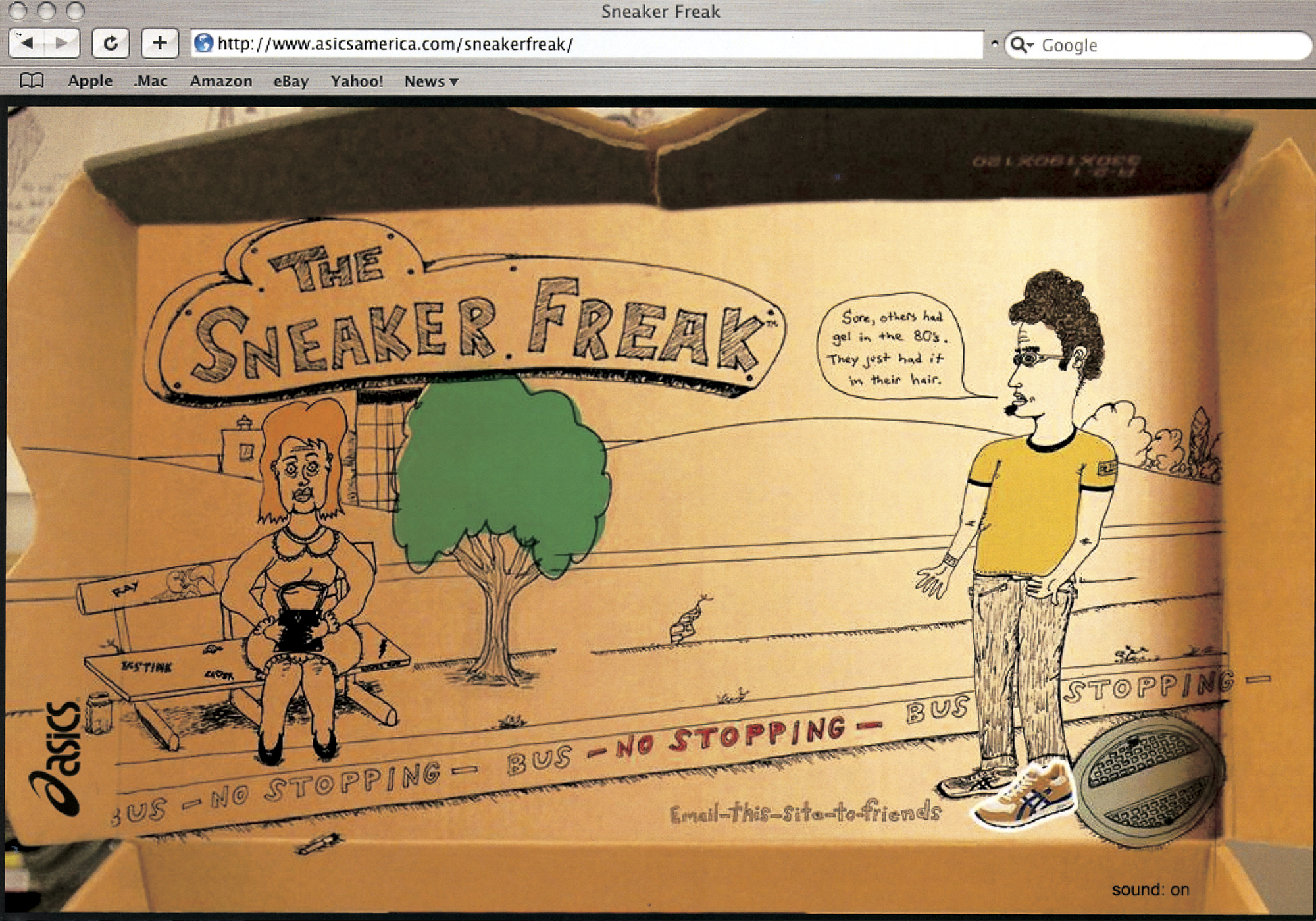The image size is (1316, 921).
Task: Reload the page with refresh icon
Action: (111, 44)
